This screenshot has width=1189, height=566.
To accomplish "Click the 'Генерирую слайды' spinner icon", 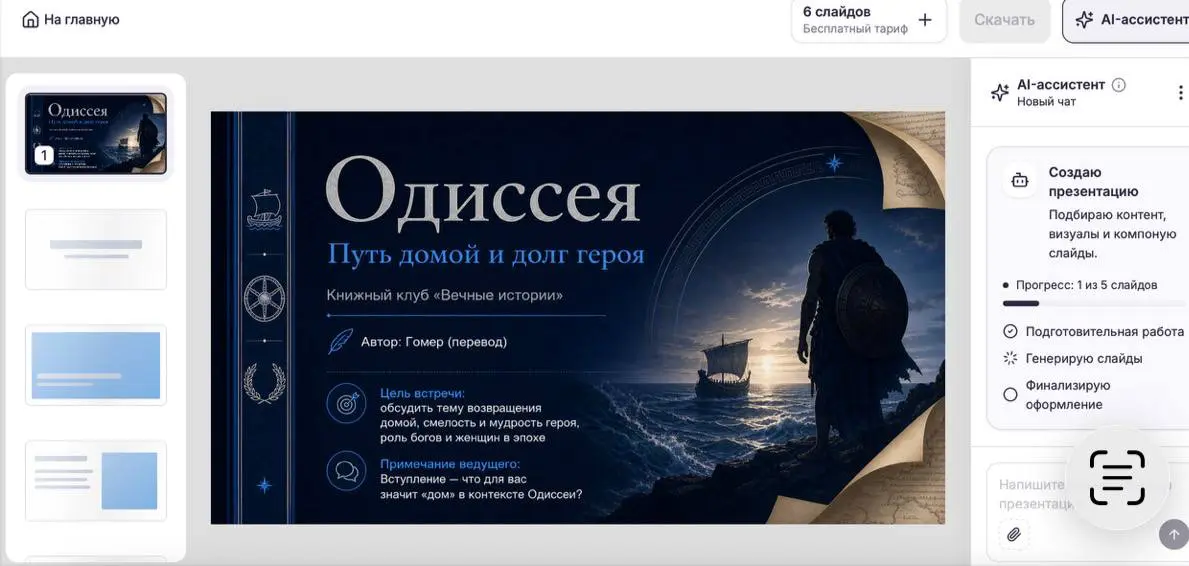I will tap(1010, 358).
